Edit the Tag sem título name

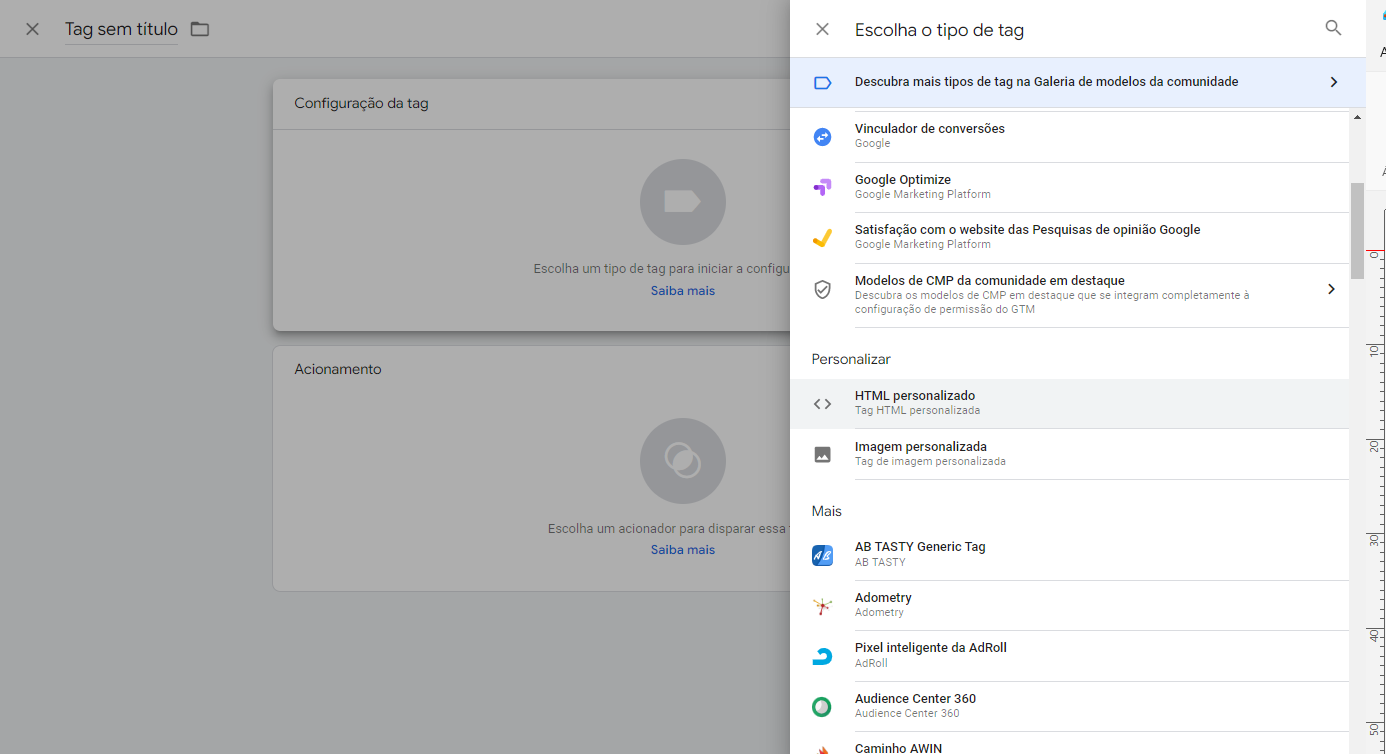121,29
